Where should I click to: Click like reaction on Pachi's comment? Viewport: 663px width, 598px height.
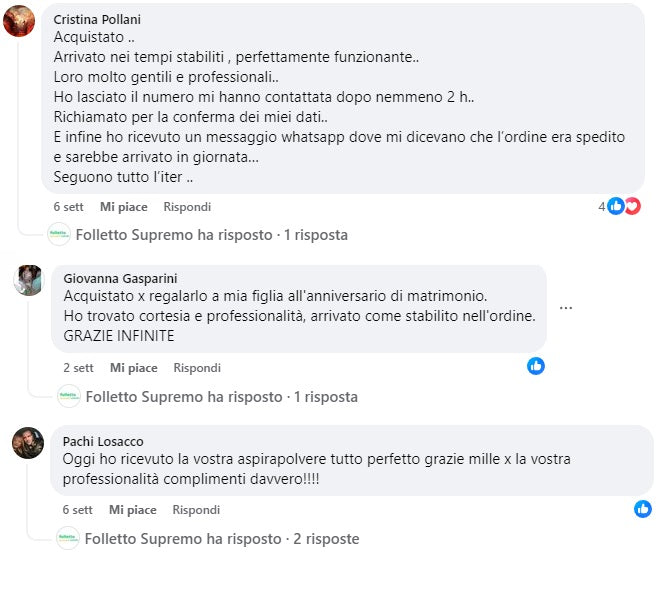(x=643, y=509)
